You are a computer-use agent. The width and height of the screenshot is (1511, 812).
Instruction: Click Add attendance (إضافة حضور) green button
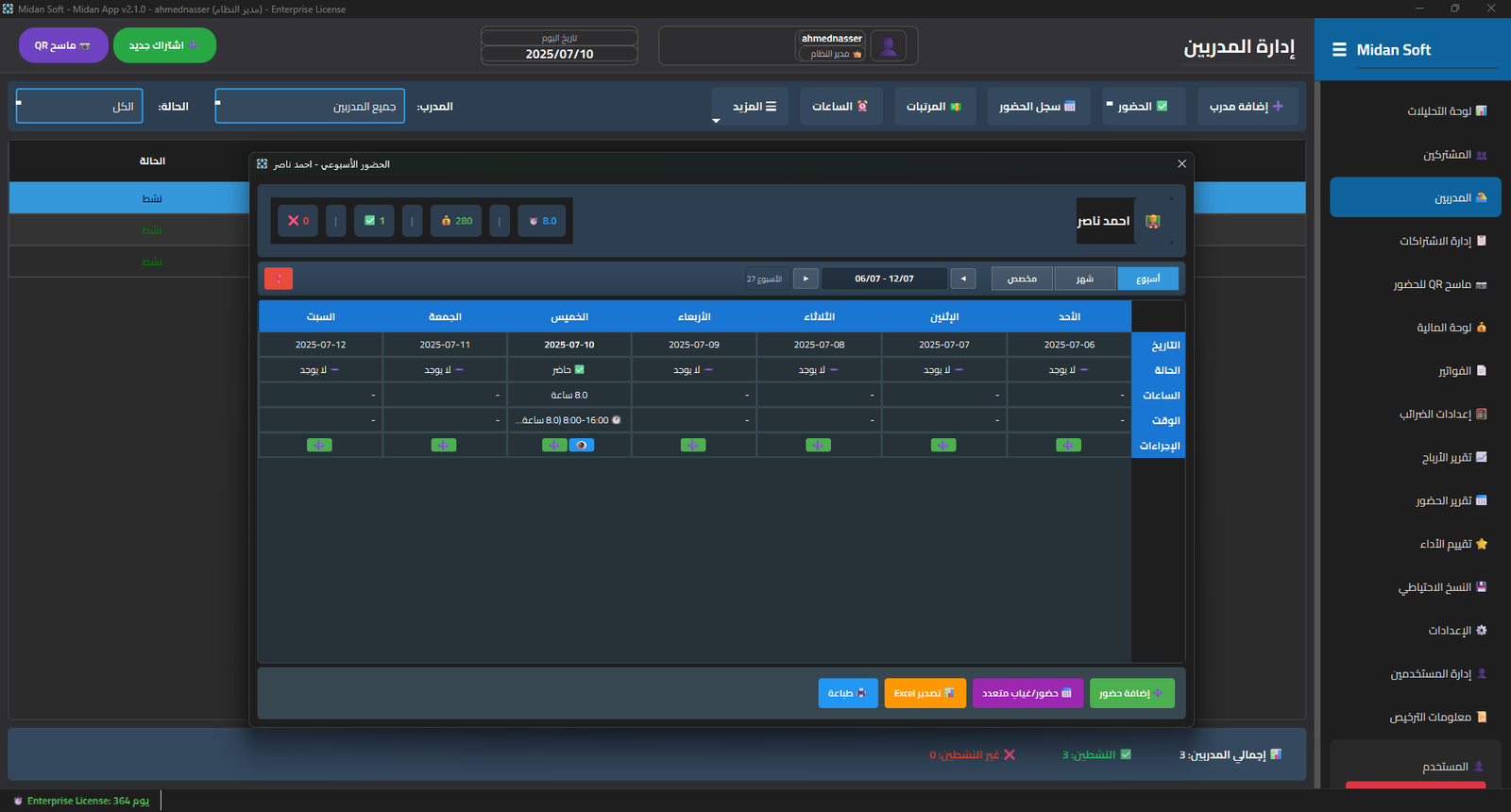pyautogui.click(x=1131, y=693)
